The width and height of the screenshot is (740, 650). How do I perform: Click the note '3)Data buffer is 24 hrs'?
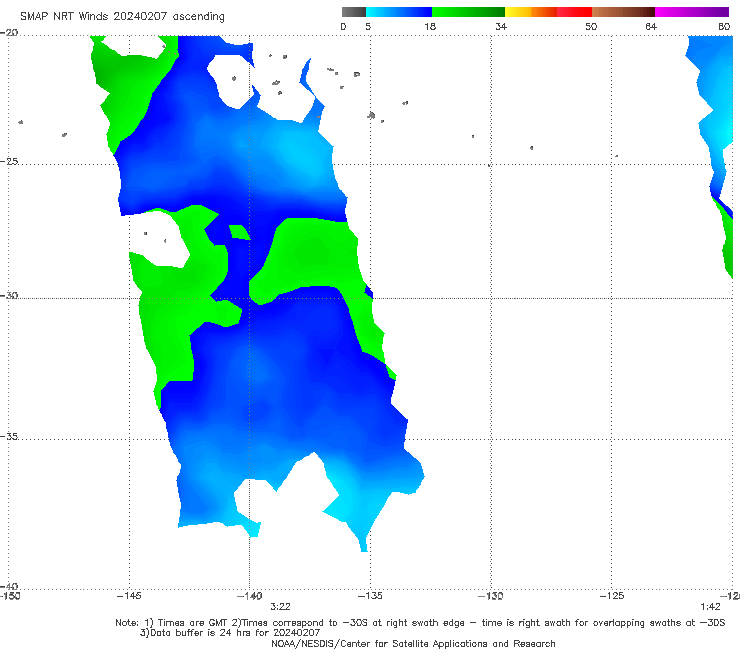tap(230, 633)
